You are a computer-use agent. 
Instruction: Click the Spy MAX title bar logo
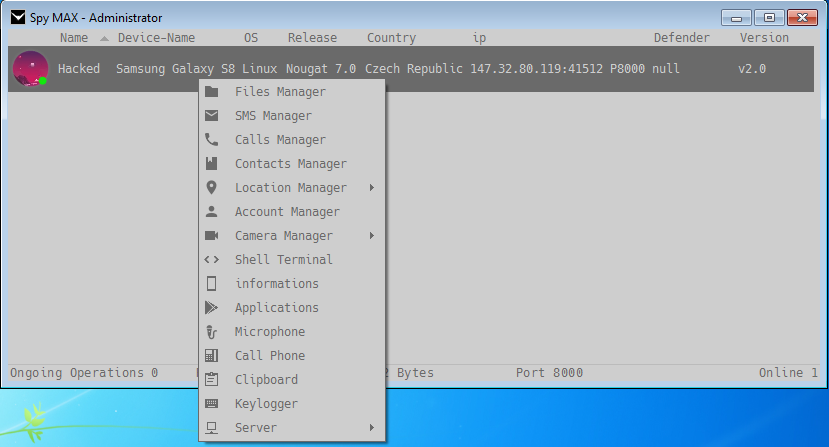[18, 17]
